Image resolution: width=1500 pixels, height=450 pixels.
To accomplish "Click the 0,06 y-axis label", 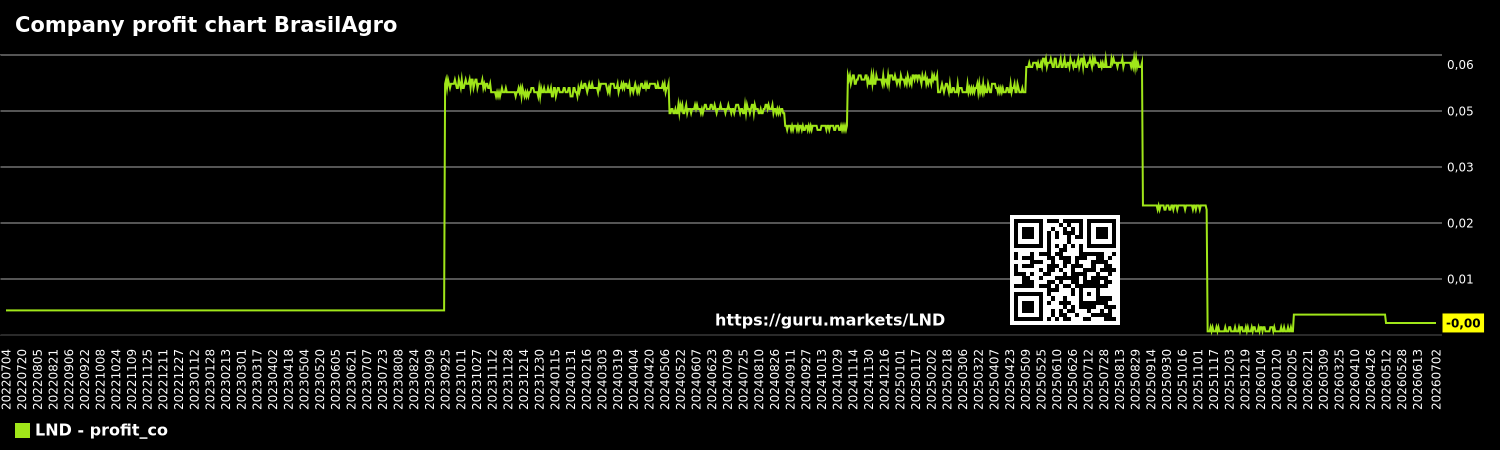I will tap(1460, 65).
